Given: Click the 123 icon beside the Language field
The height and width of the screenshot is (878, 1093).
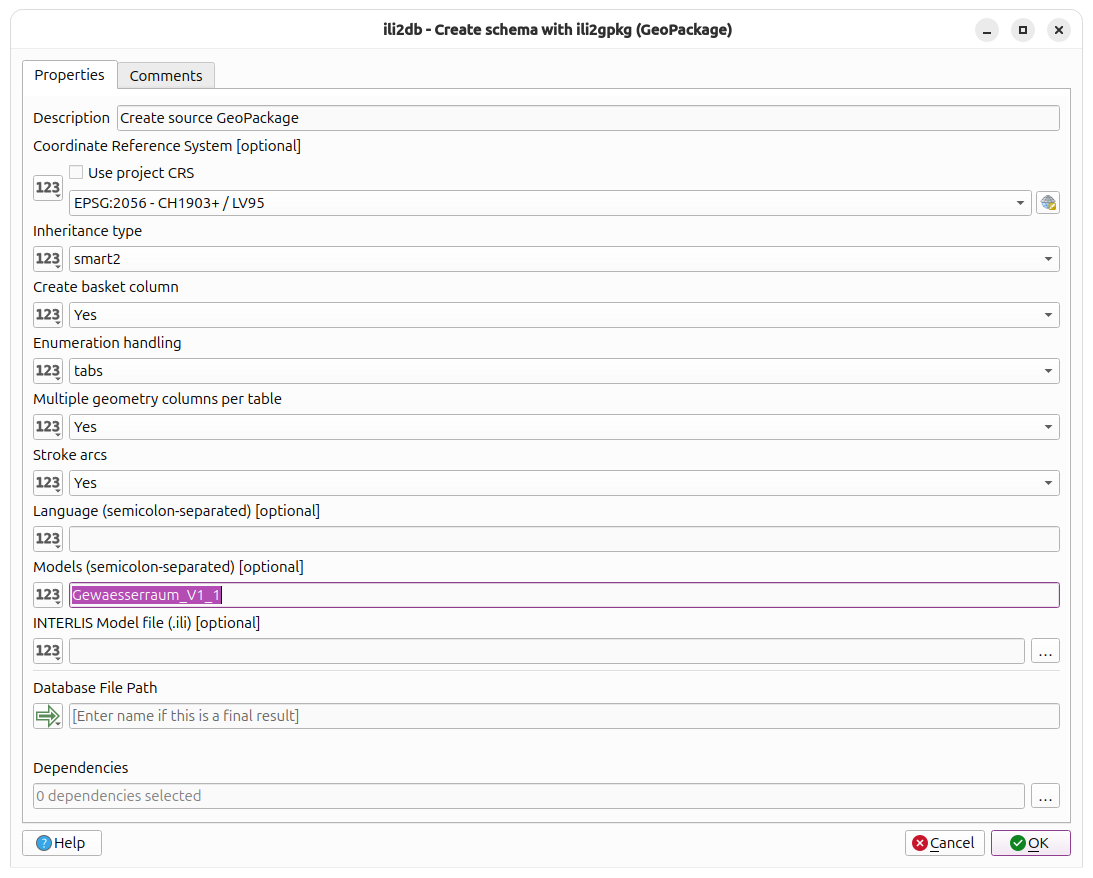Looking at the screenshot, I should 47,539.
